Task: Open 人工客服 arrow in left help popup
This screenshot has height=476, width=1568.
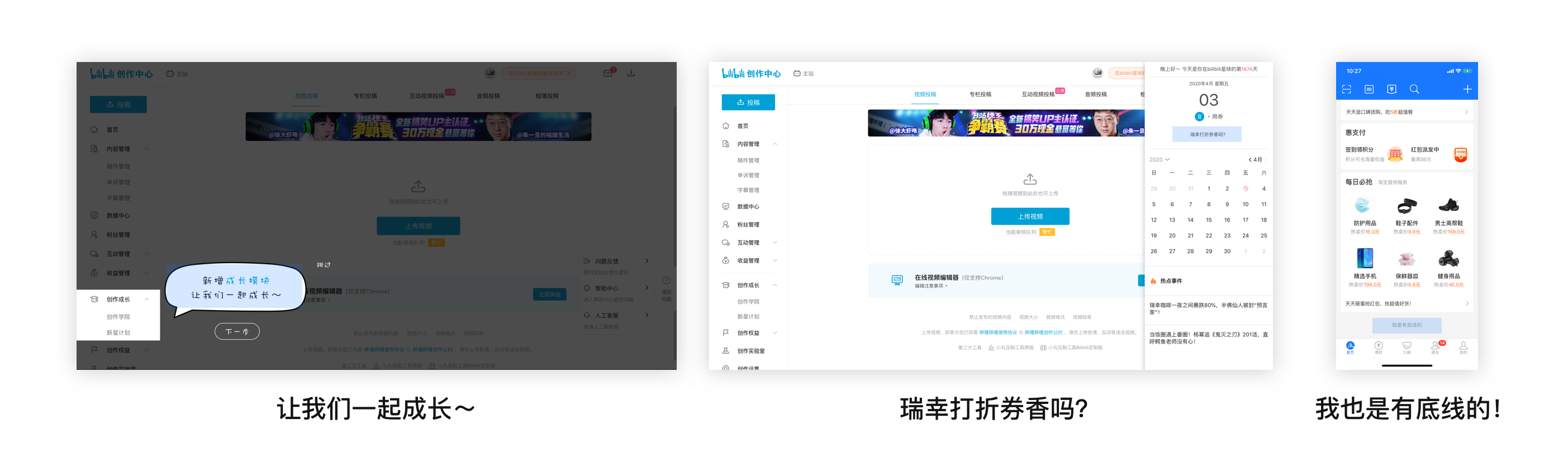Action: coord(647,315)
